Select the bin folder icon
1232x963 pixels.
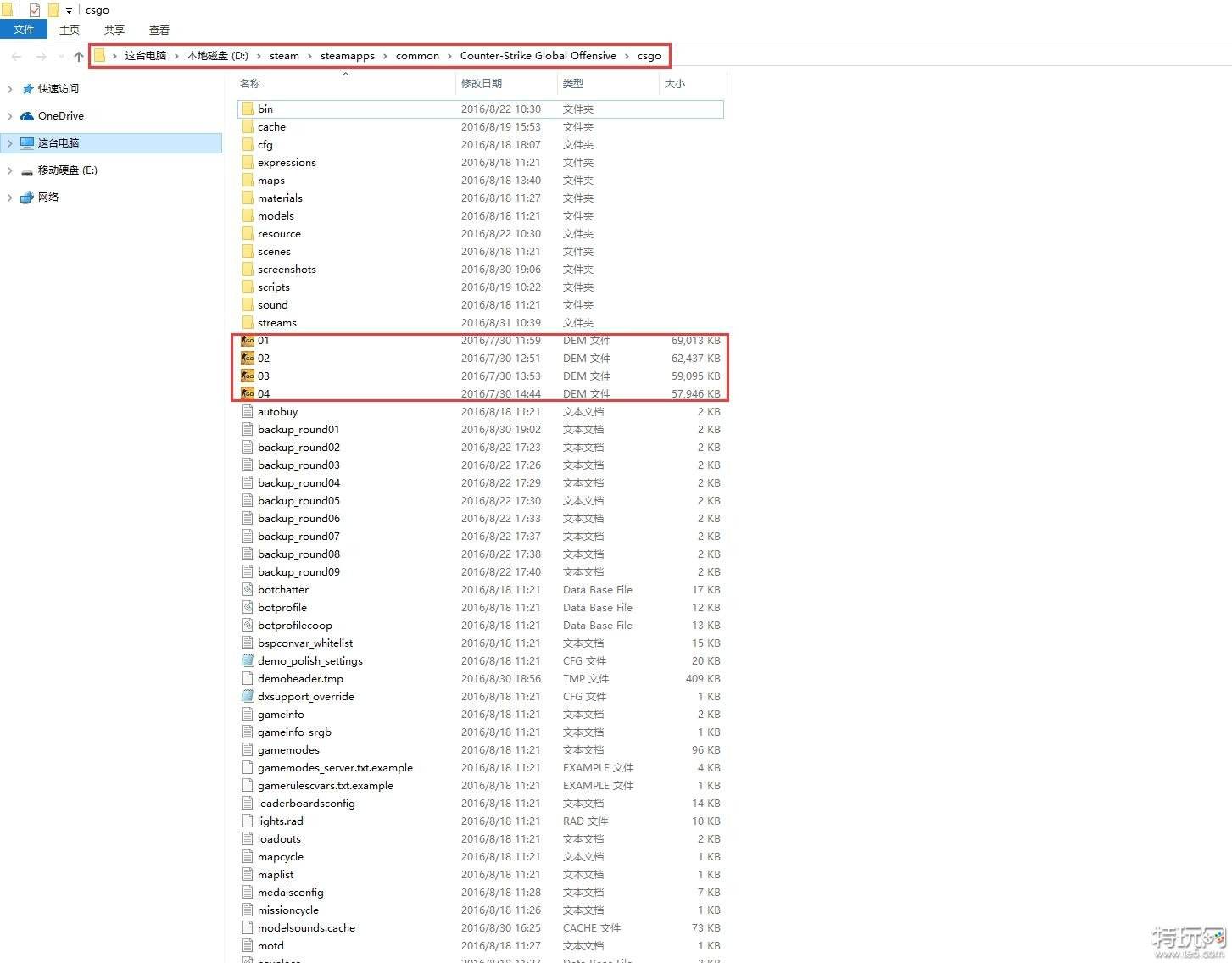coord(248,109)
